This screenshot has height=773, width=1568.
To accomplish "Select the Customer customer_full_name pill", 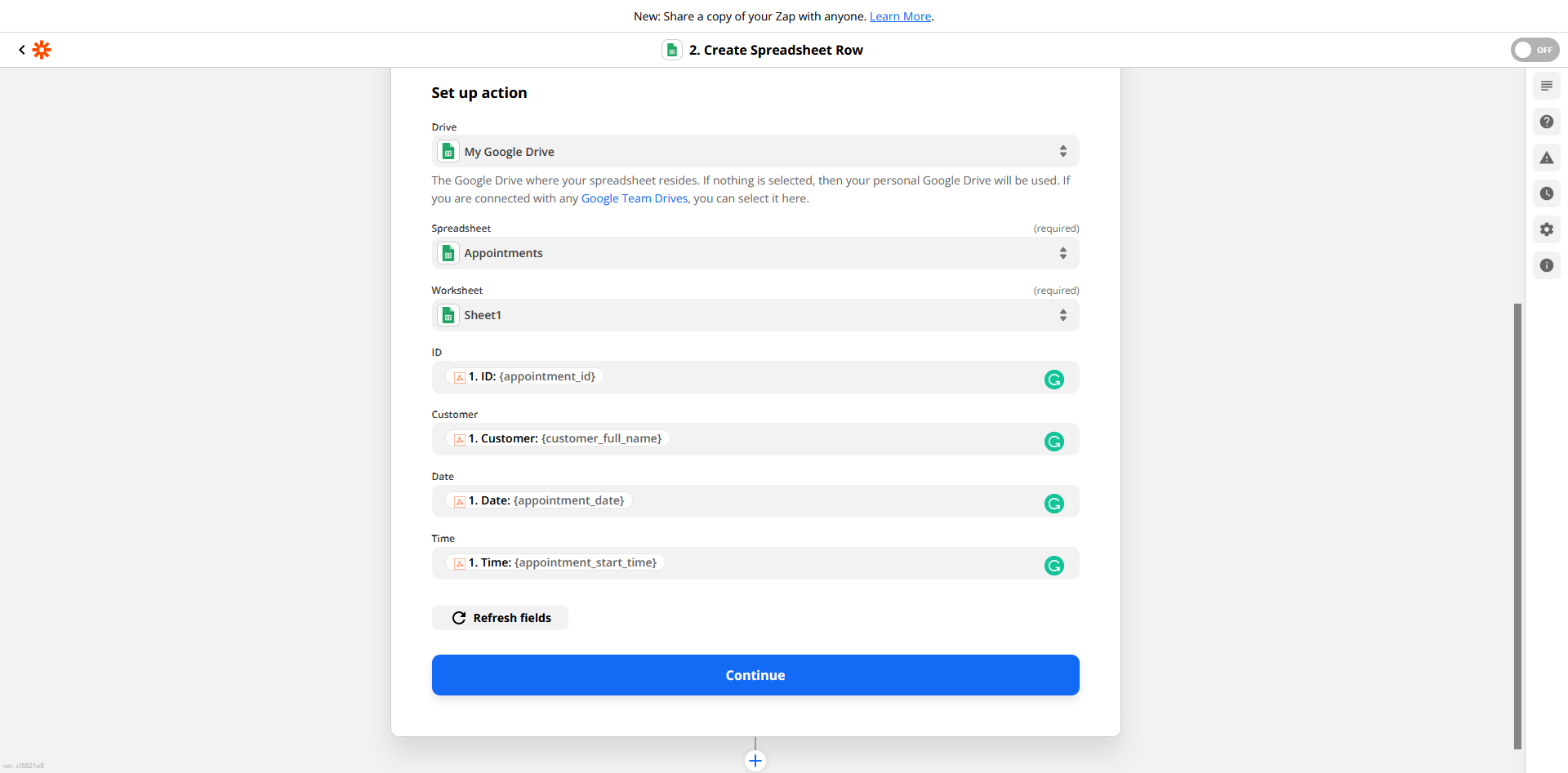I will pyautogui.click(x=558, y=438).
